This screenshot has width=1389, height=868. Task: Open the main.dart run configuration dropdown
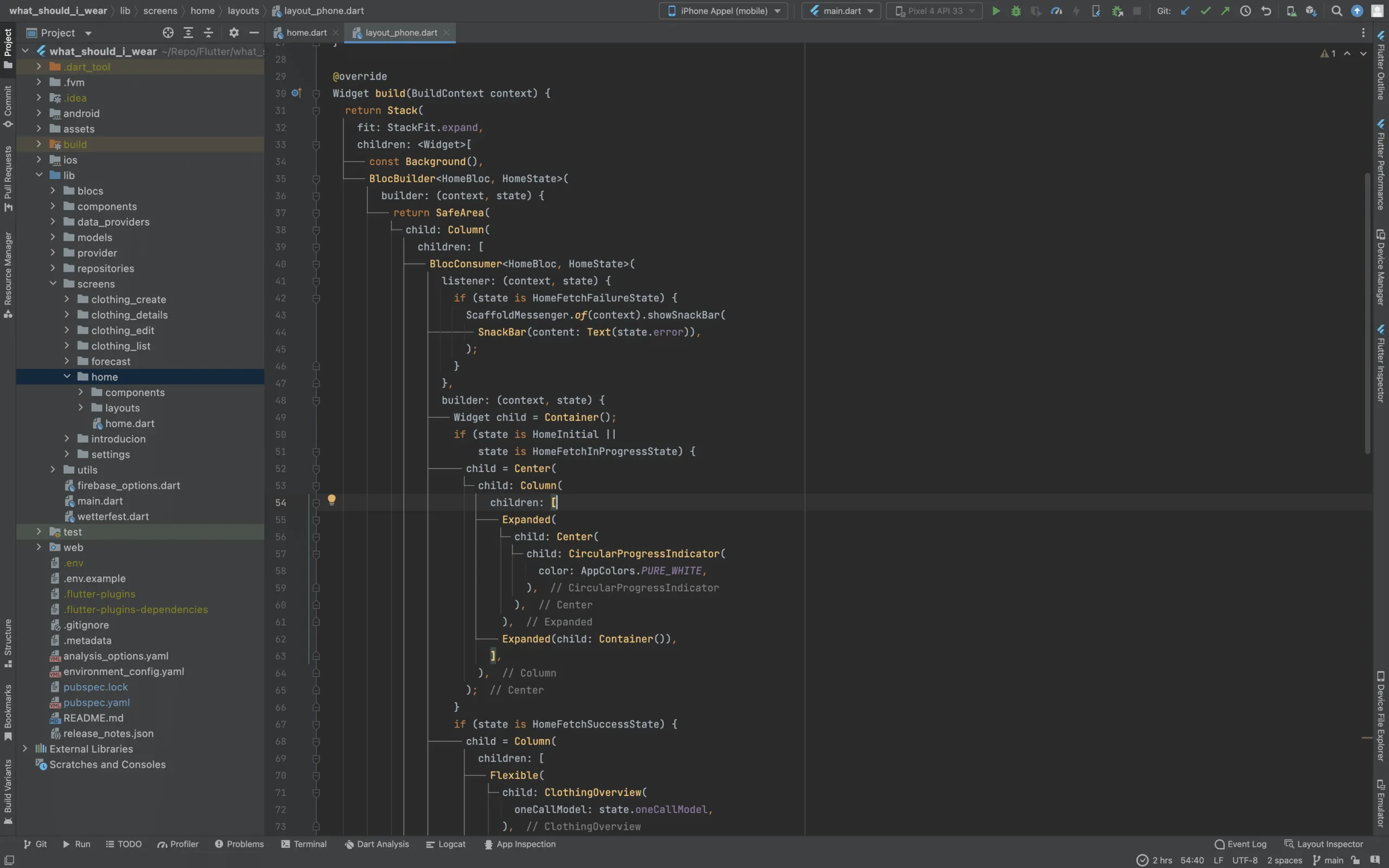[840, 11]
